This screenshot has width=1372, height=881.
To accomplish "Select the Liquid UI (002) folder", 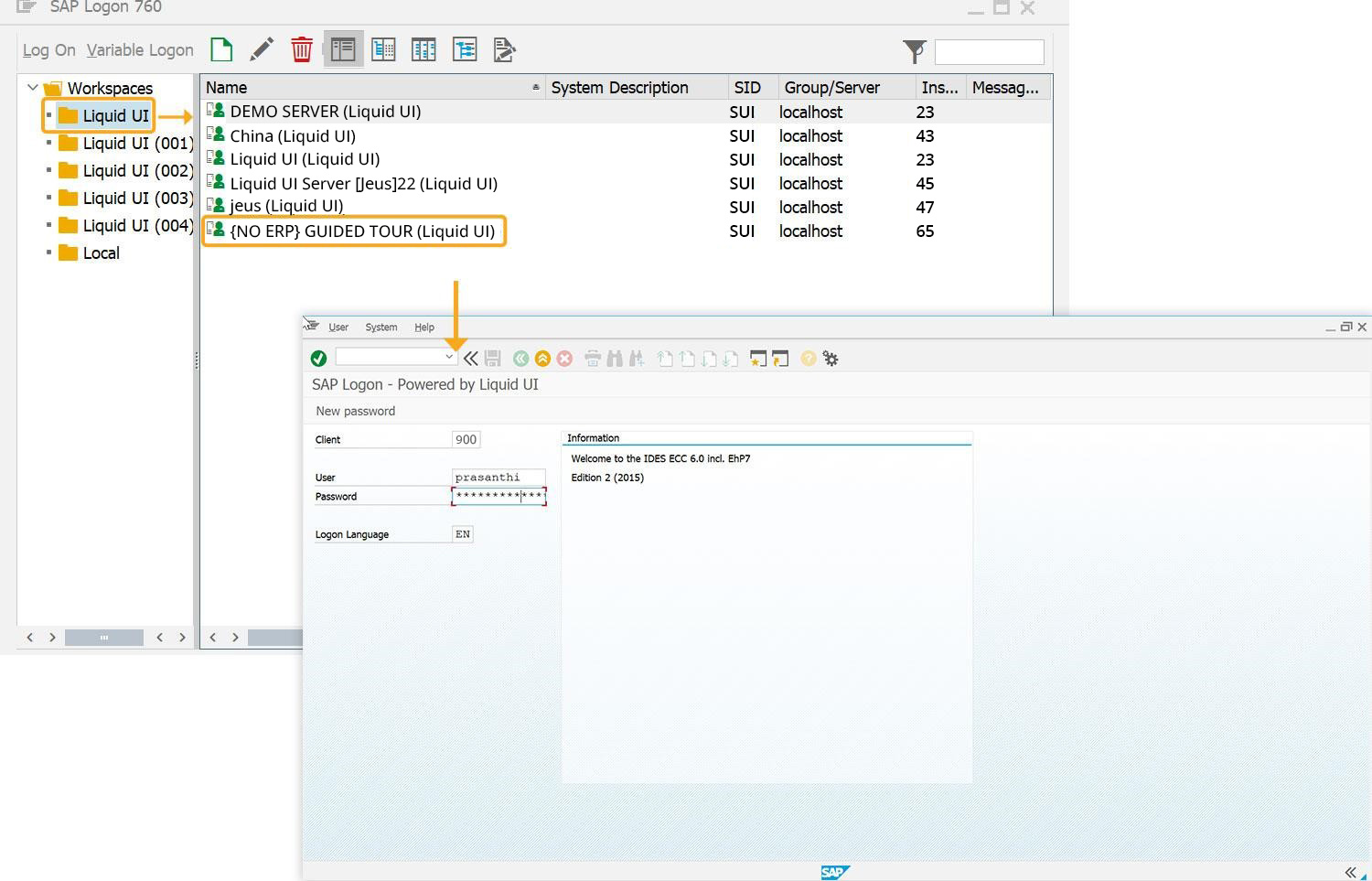I will coord(126,170).
